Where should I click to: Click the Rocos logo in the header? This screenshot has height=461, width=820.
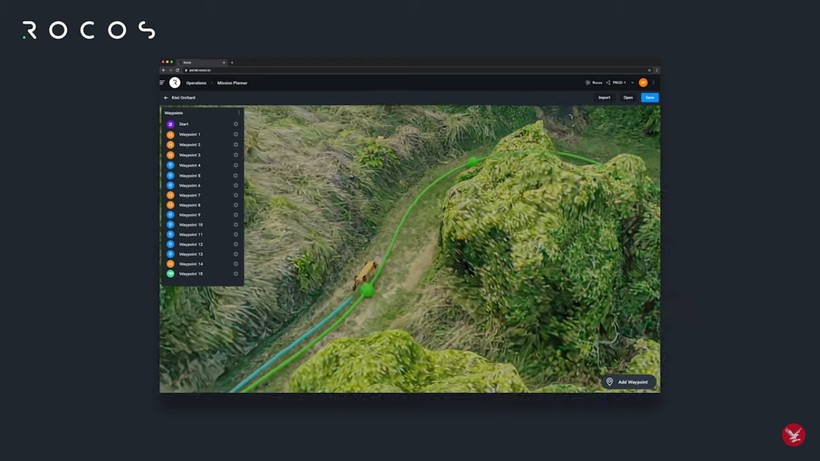pyautogui.click(x=174, y=82)
